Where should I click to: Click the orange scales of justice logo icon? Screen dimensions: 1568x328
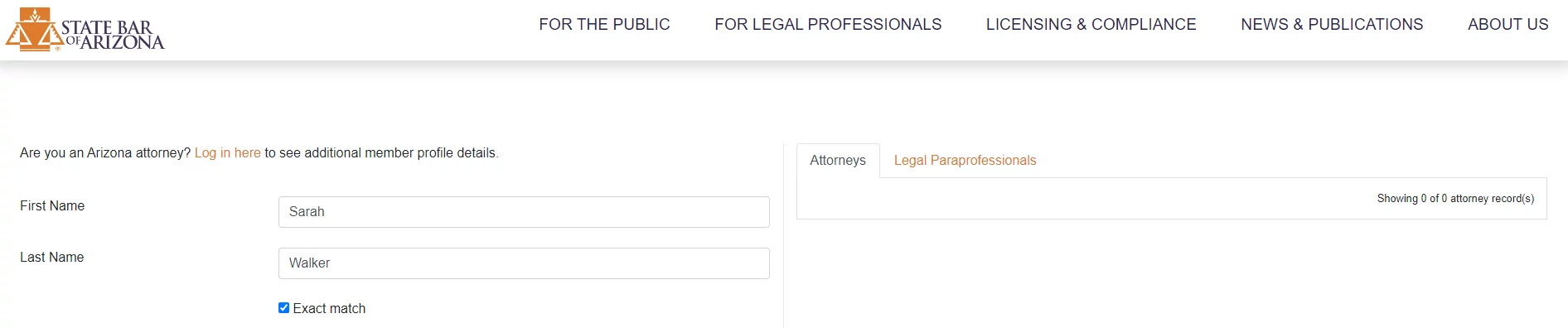(33, 29)
